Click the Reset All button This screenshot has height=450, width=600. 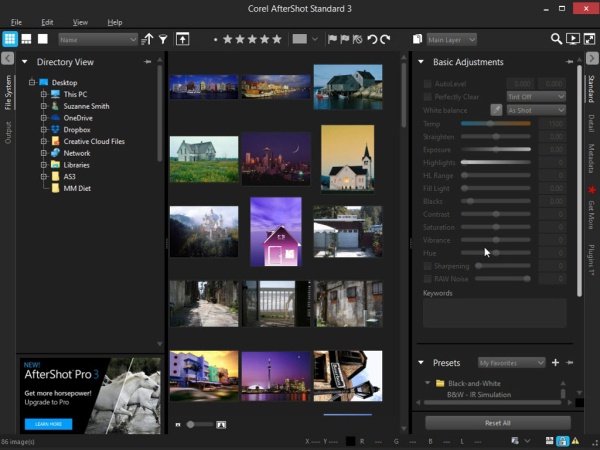497,423
